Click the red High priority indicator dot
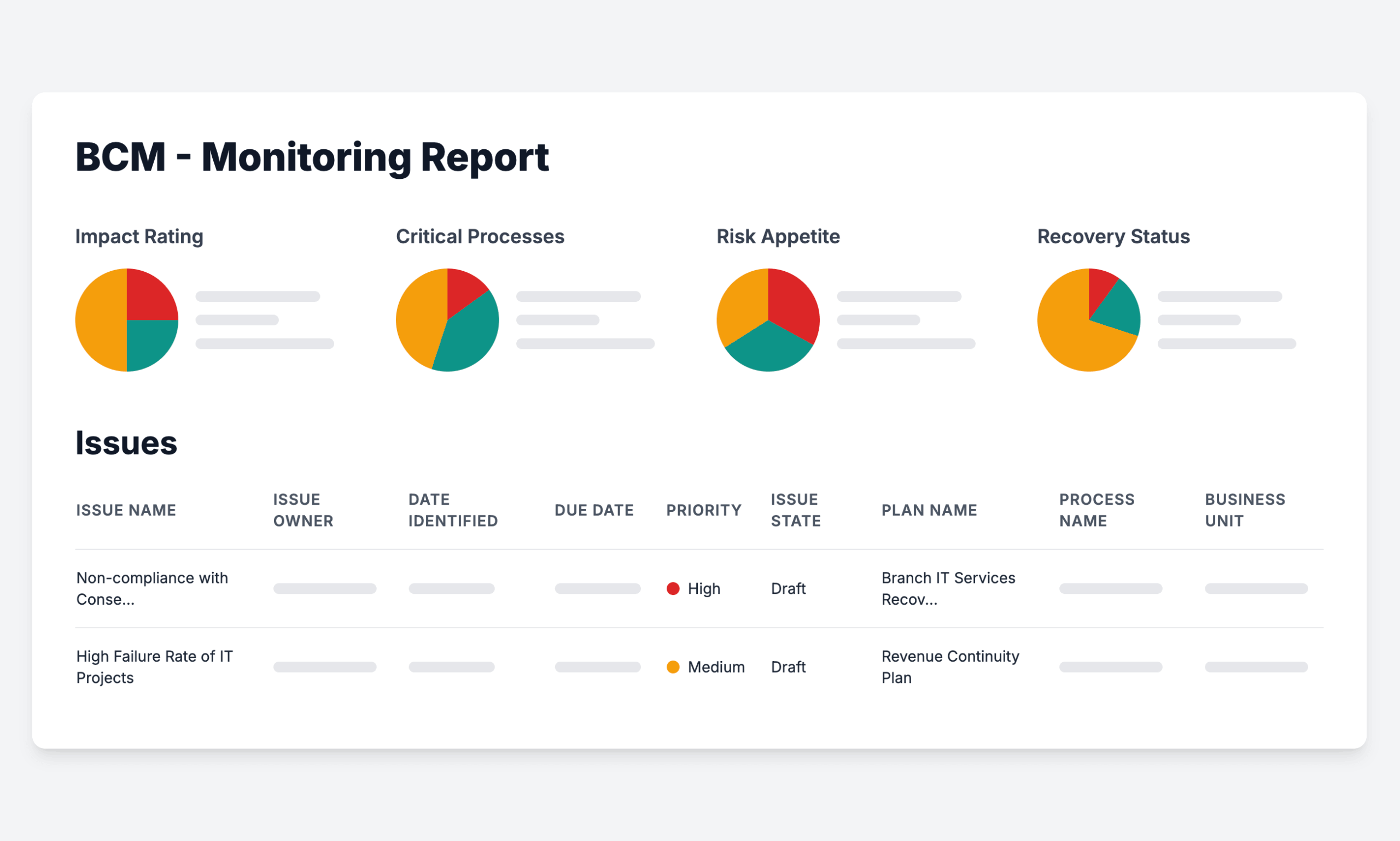This screenshot has width=1400, height=841. pyautogui.click(x=673, y=588)
